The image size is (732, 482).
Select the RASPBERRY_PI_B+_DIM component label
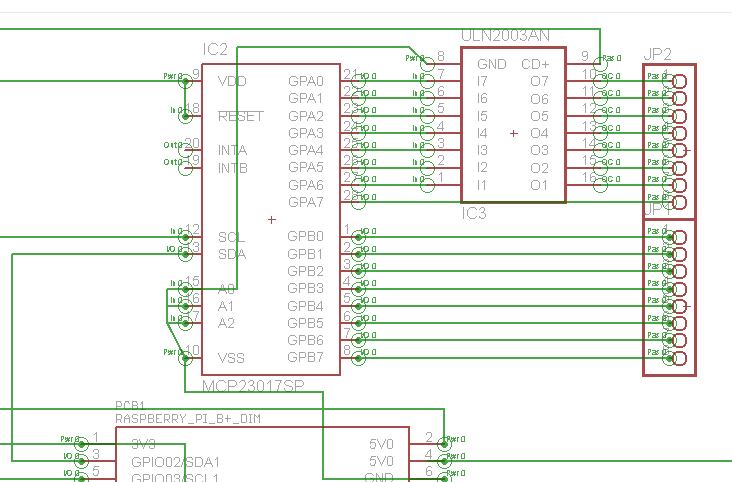coord(188,419)
